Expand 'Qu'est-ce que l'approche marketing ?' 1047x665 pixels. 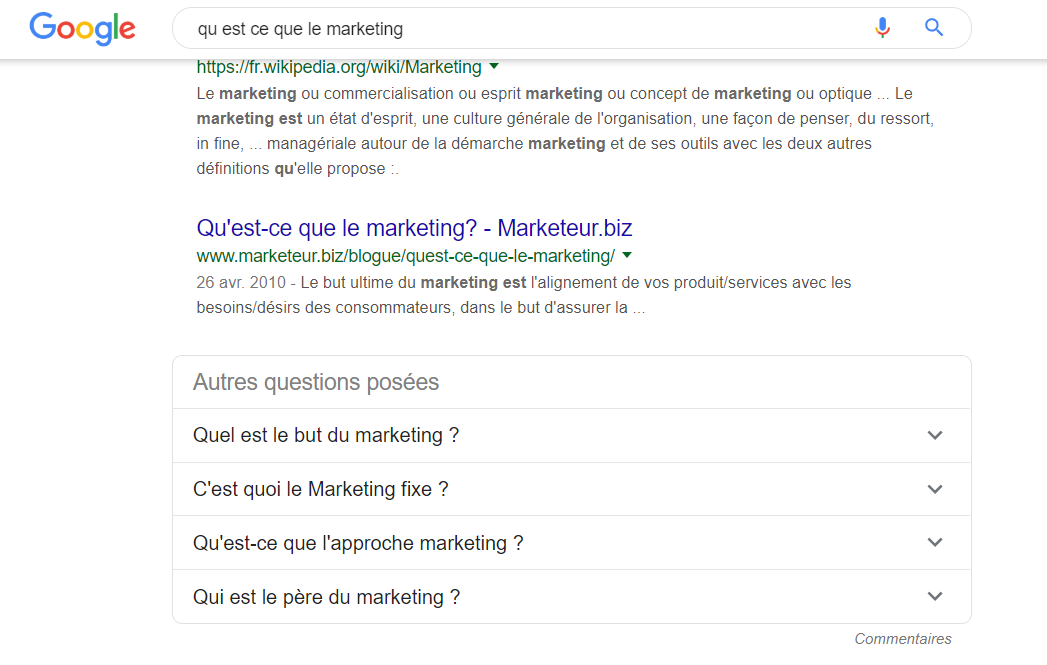pyautogui.click(x=572, y=543)
